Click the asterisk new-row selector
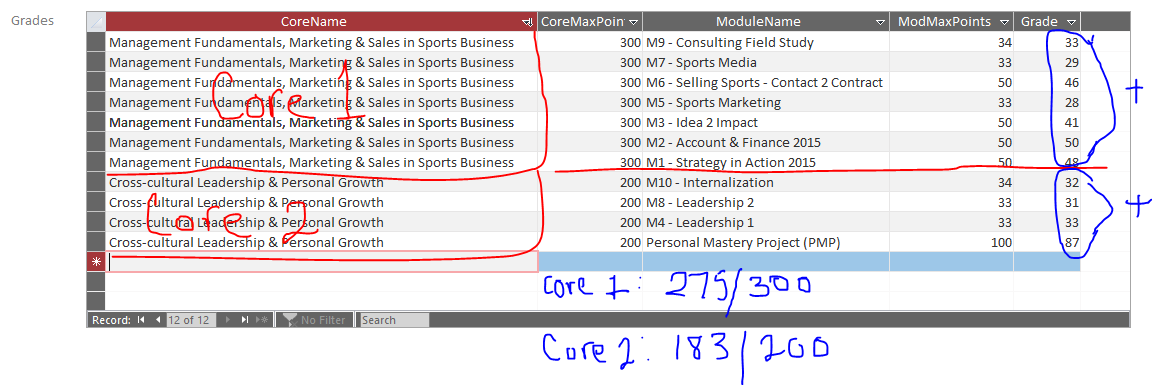This screenshot has height=385, width=1152. 96,262
